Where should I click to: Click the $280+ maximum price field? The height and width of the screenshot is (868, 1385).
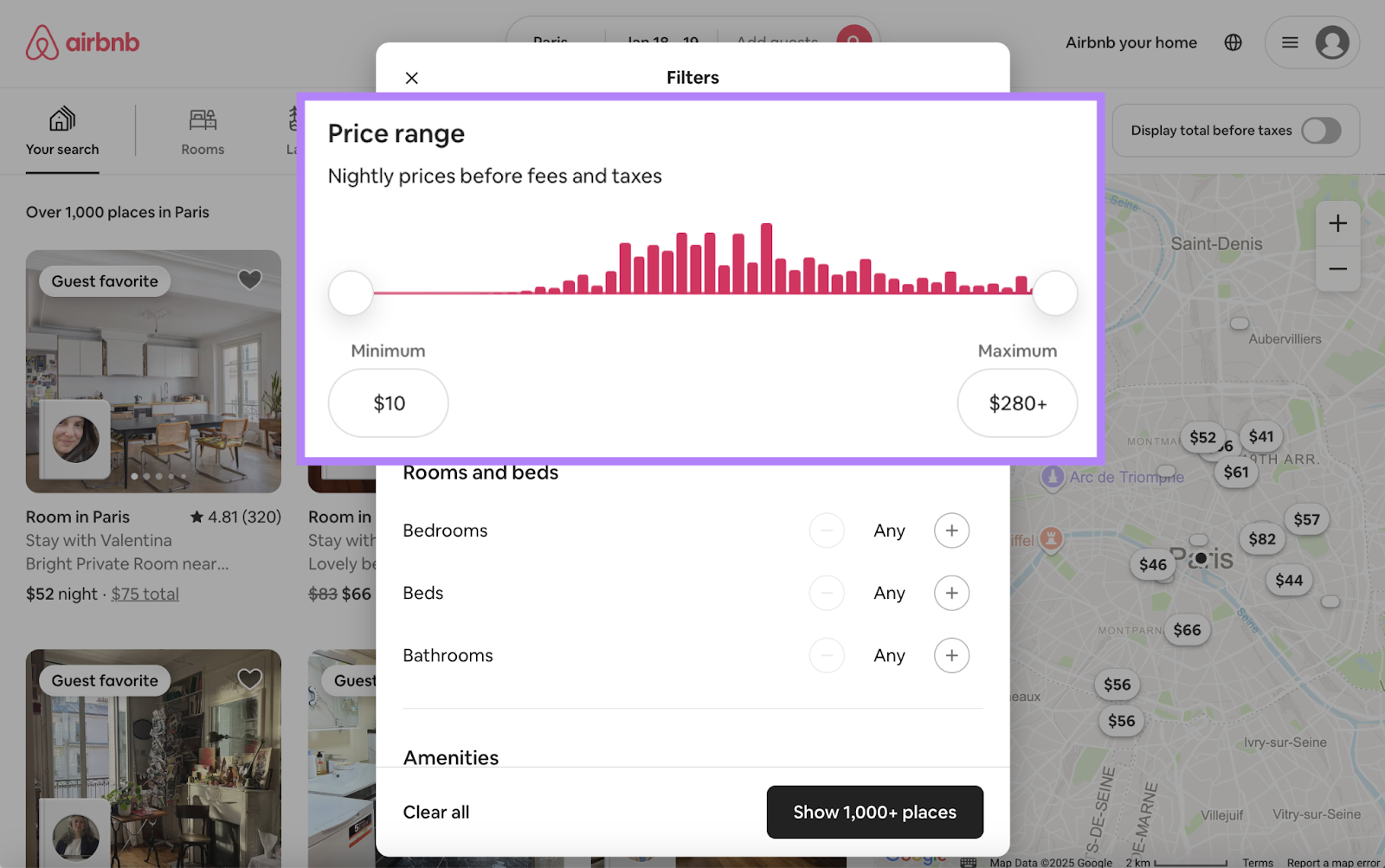tap(1017, 402)
